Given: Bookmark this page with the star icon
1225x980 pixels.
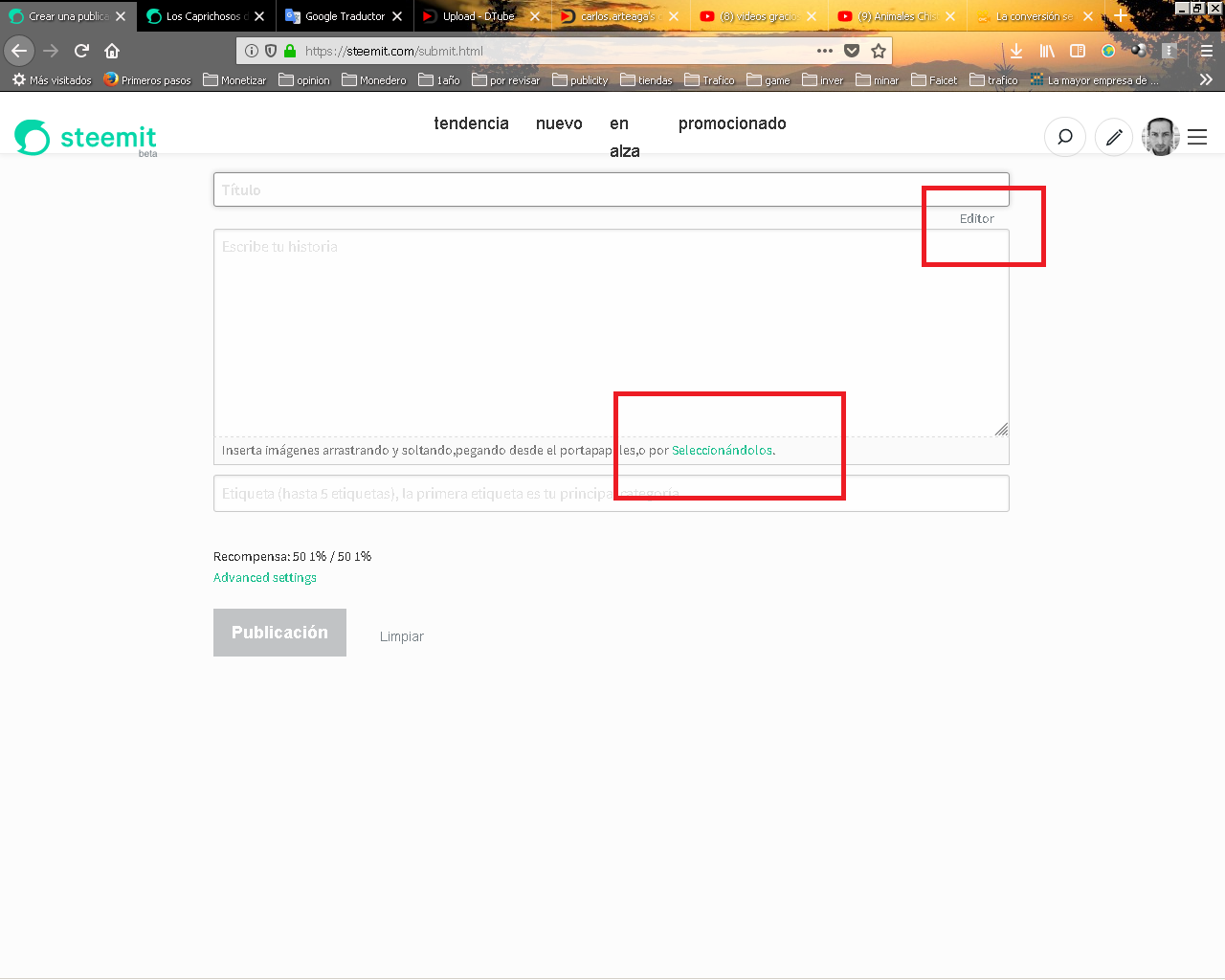Looking at the screenshot, I should click(879, 51).
